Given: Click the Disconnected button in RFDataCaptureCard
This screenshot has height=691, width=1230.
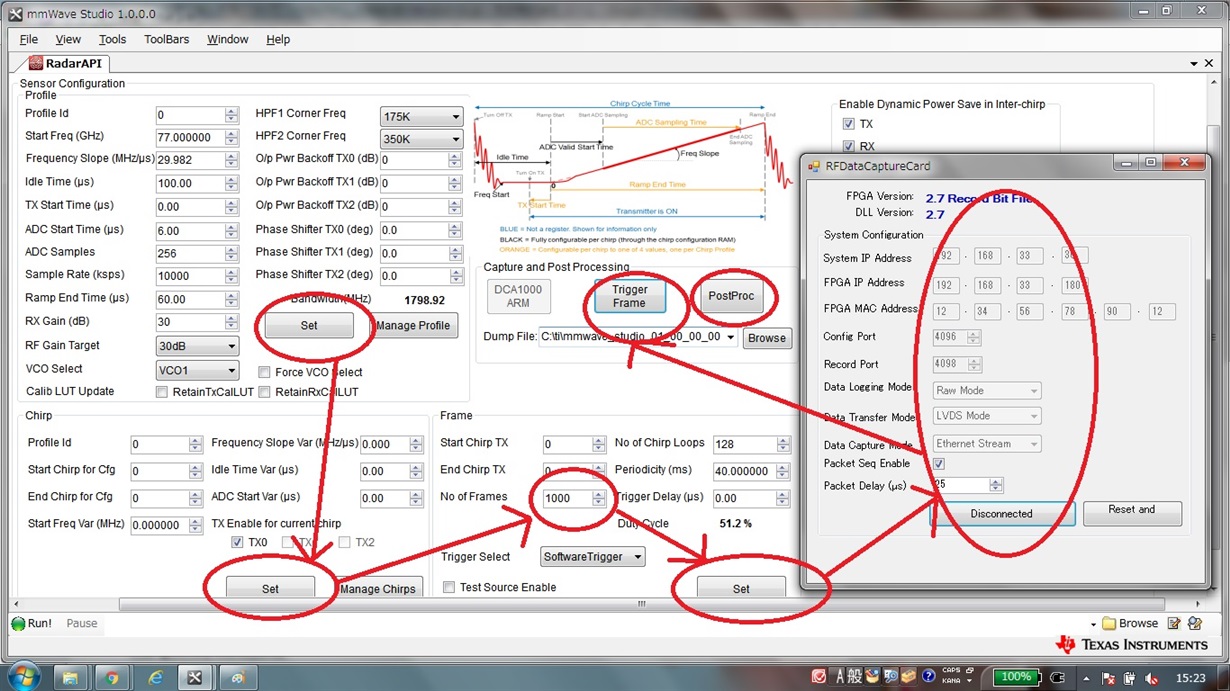Looking at the screenshot, I should pos(1002,513).
